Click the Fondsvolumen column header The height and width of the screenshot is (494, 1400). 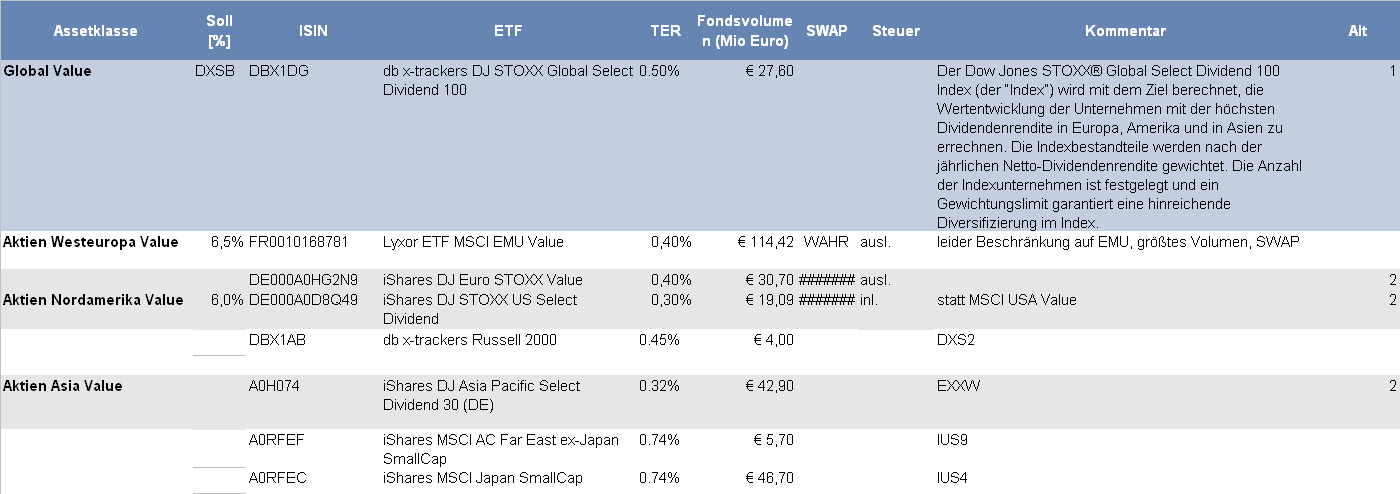(x=745, y=31)
